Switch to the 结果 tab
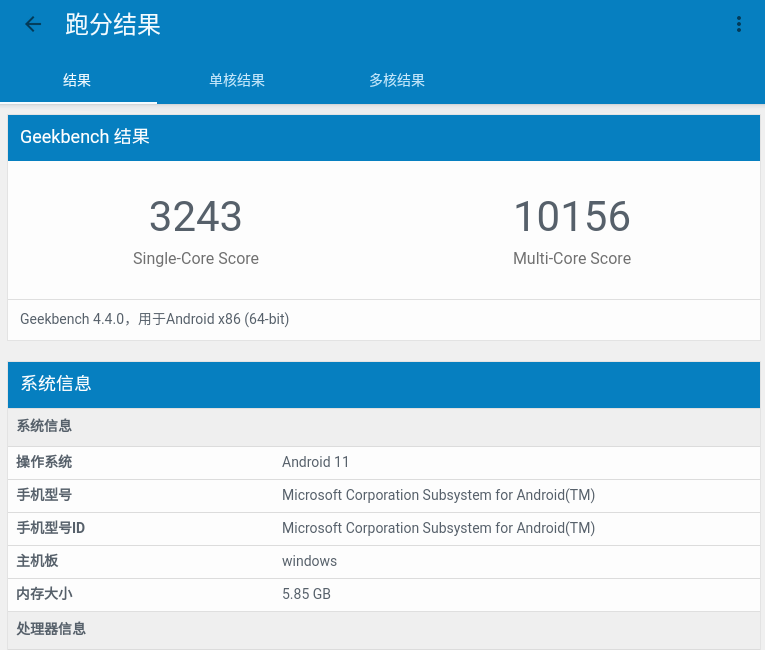Viewport: 765px width, 650px height. [77, 80]
